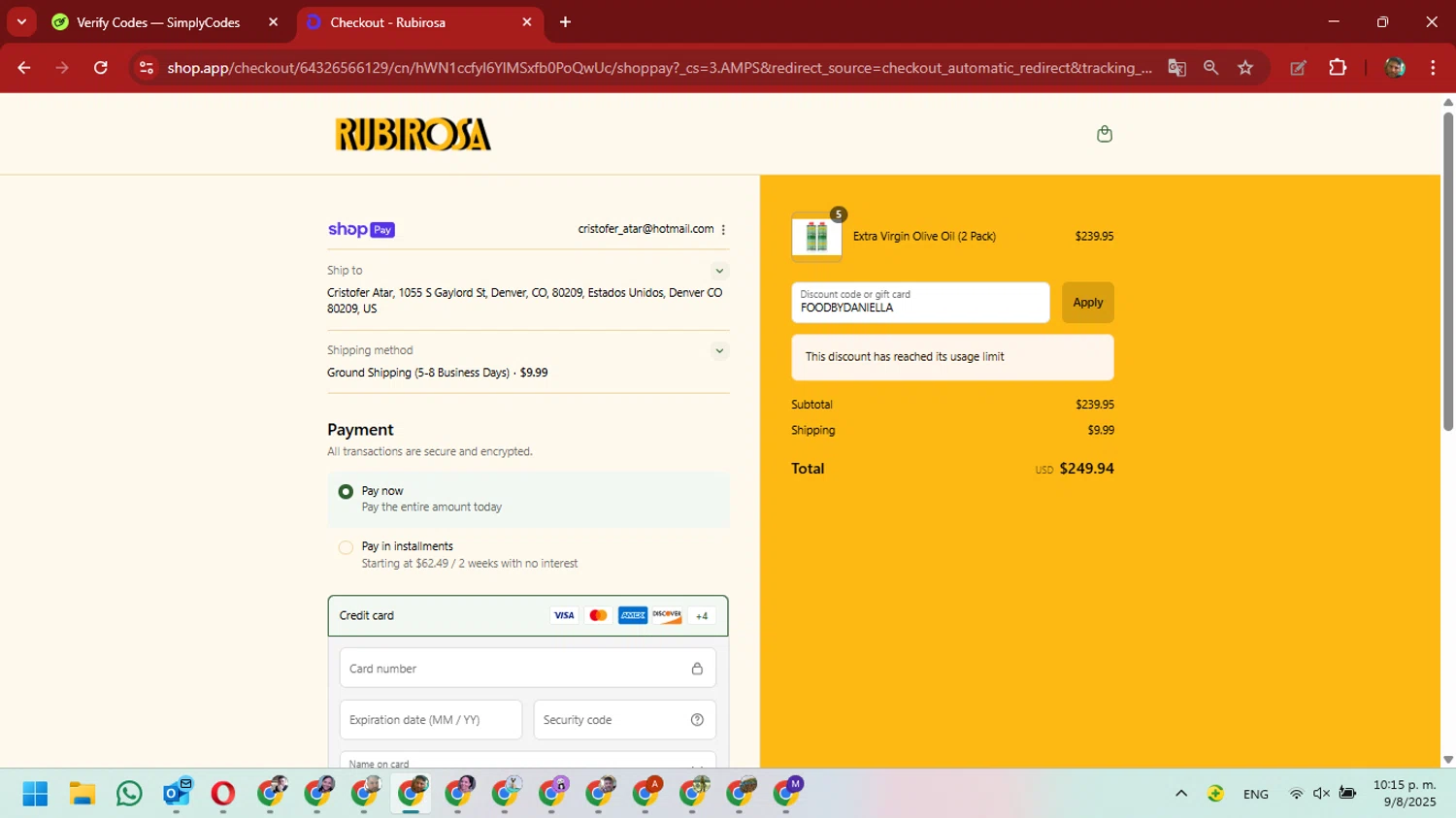Open the browser extensions puzzle icon

pyautogui.click(x=1338, y=68)
